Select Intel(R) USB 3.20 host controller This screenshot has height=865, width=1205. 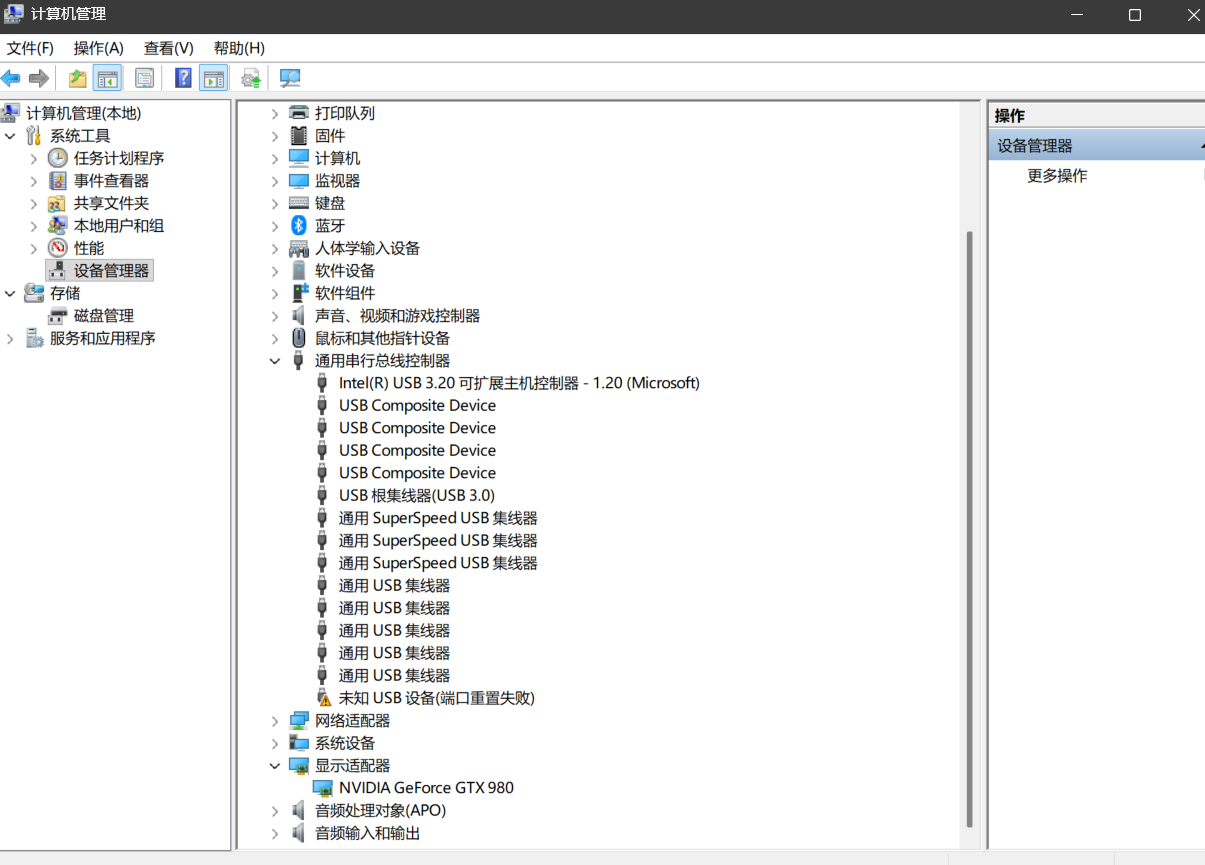click(x=518, y=383)
